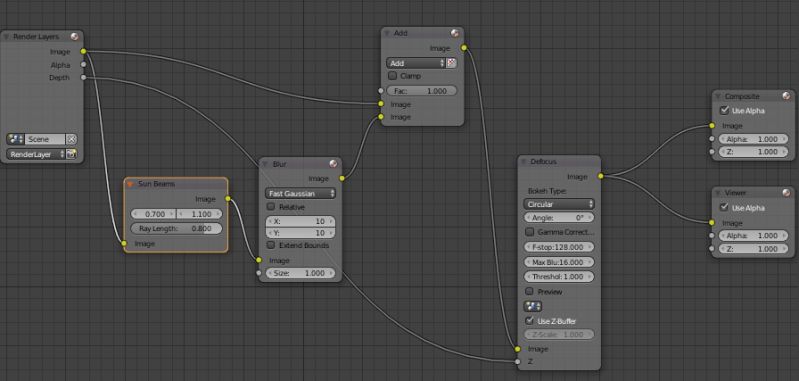Viewport: 799px width, 381px height.
Task: Collapse the Defocus node
Action: pos(524,161)
